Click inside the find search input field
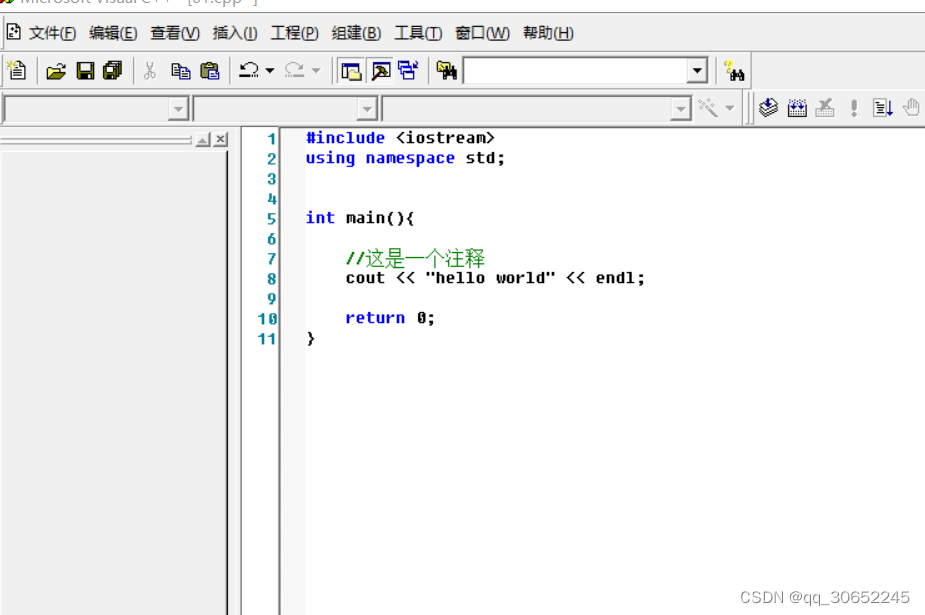Viewport: 925px width, 615px height. [570, 70]
